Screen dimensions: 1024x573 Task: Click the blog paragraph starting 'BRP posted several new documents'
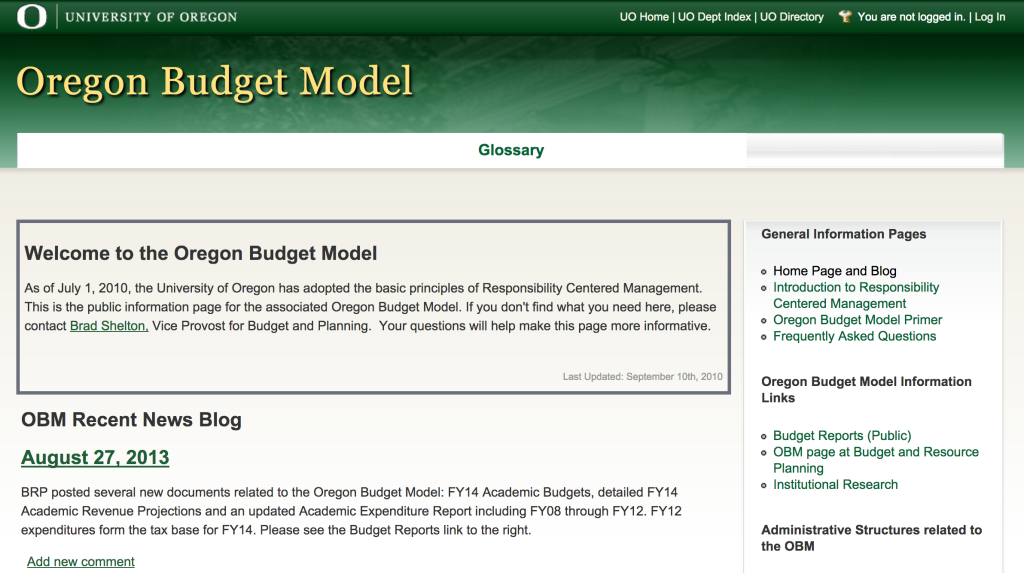pos(351,511)
